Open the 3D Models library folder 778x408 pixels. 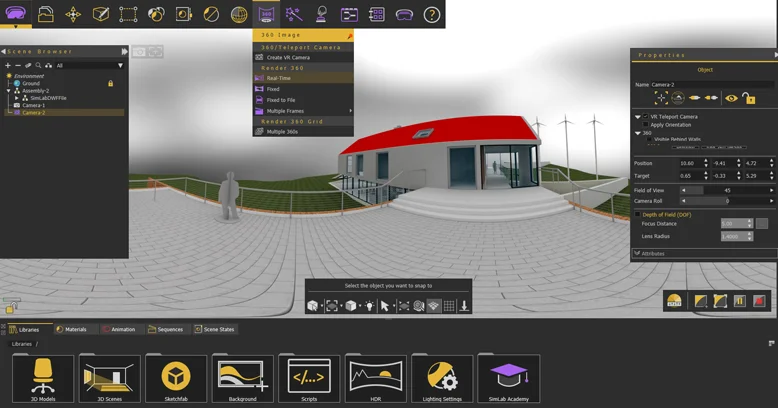(43, 378)
